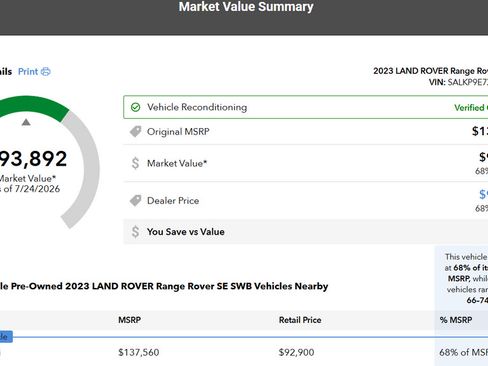488x366 pixels.
Task: Click the $92,900 retail price cell
Action: pyautogui.click(x=296, y=352)
